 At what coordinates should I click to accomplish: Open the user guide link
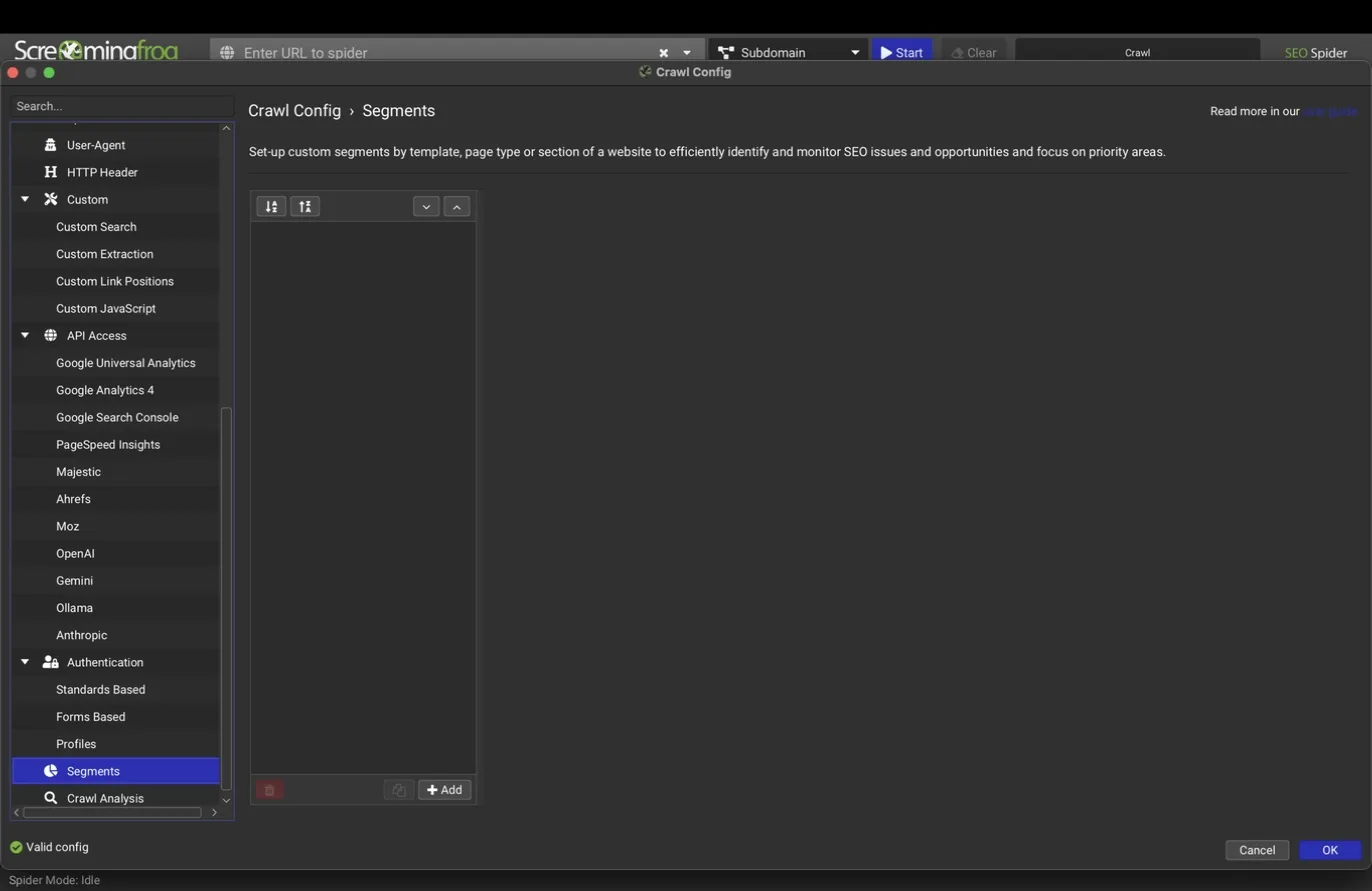(1330, 111)
